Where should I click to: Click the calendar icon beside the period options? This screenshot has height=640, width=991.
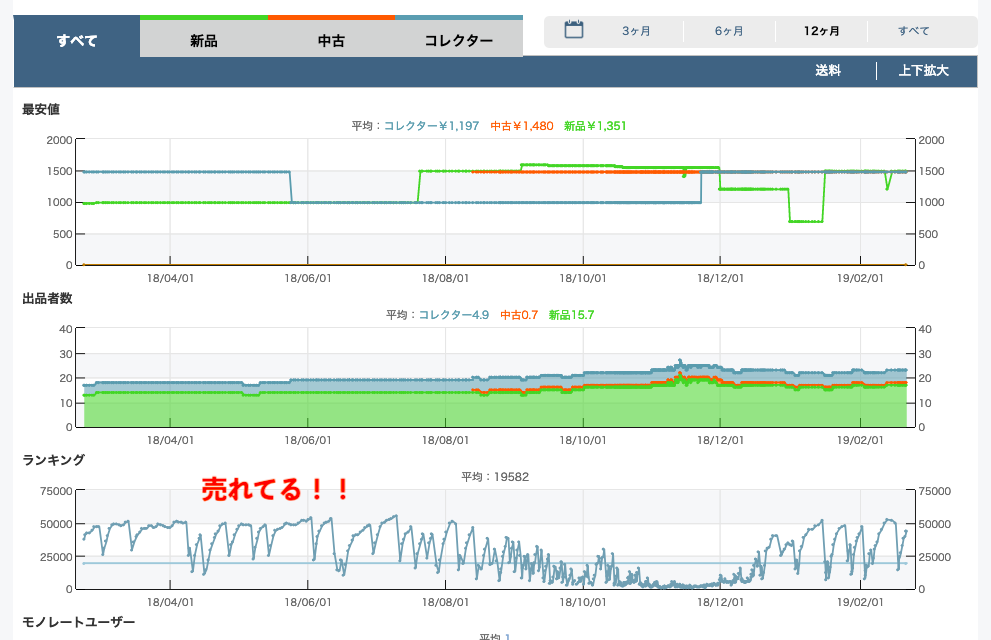click(574, 30)
